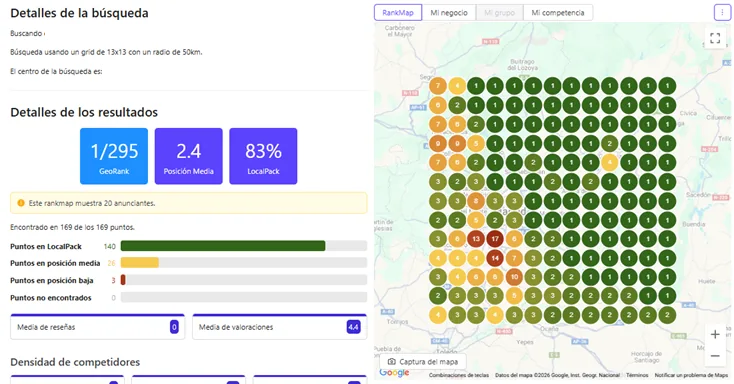The image size is (734, 384).
Task: Zoom out the map with minus button
Action: tap(715, 356)
